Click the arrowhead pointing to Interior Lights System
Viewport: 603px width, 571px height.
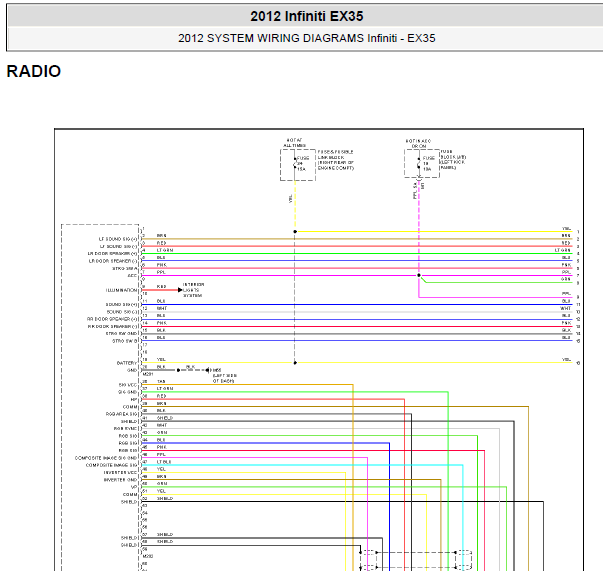(x=180, y=290)
